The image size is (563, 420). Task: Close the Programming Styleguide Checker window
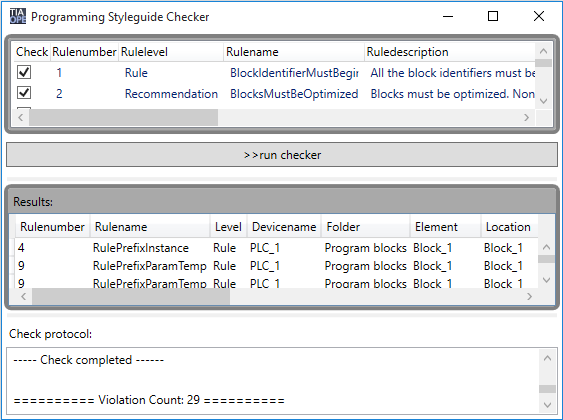539,17
